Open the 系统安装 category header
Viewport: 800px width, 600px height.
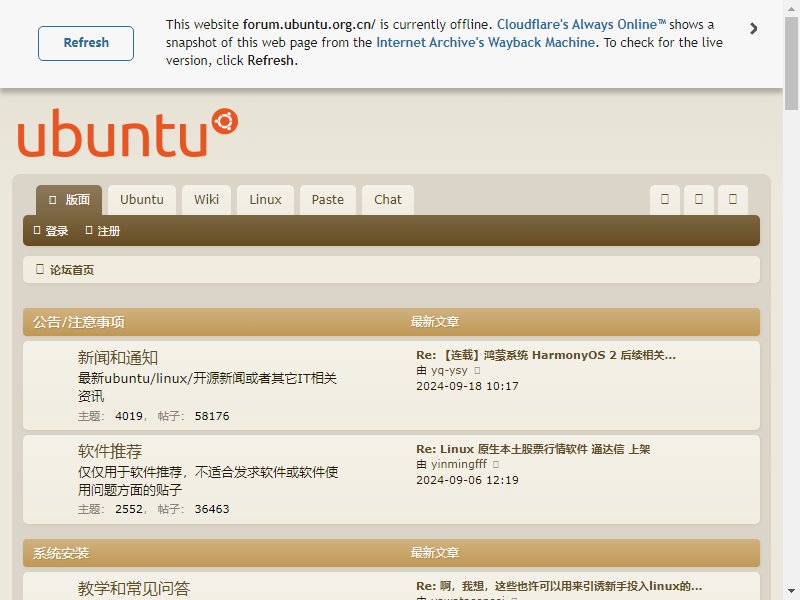click(x=61, y=553)
